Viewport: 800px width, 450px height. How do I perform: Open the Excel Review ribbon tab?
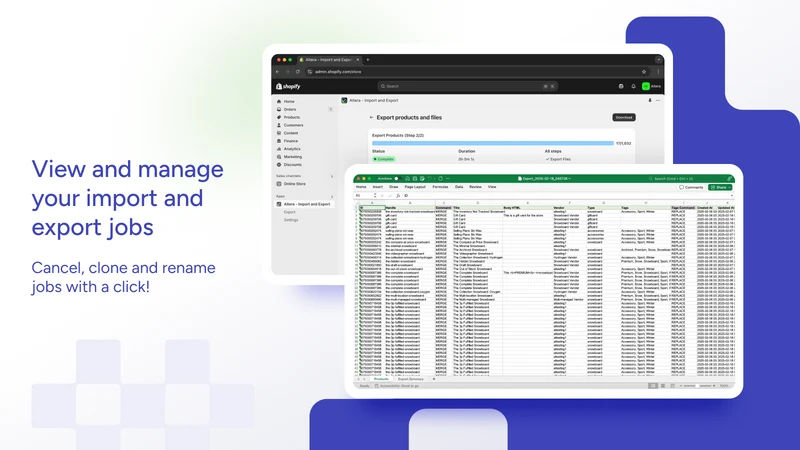[x=475, y=187]
